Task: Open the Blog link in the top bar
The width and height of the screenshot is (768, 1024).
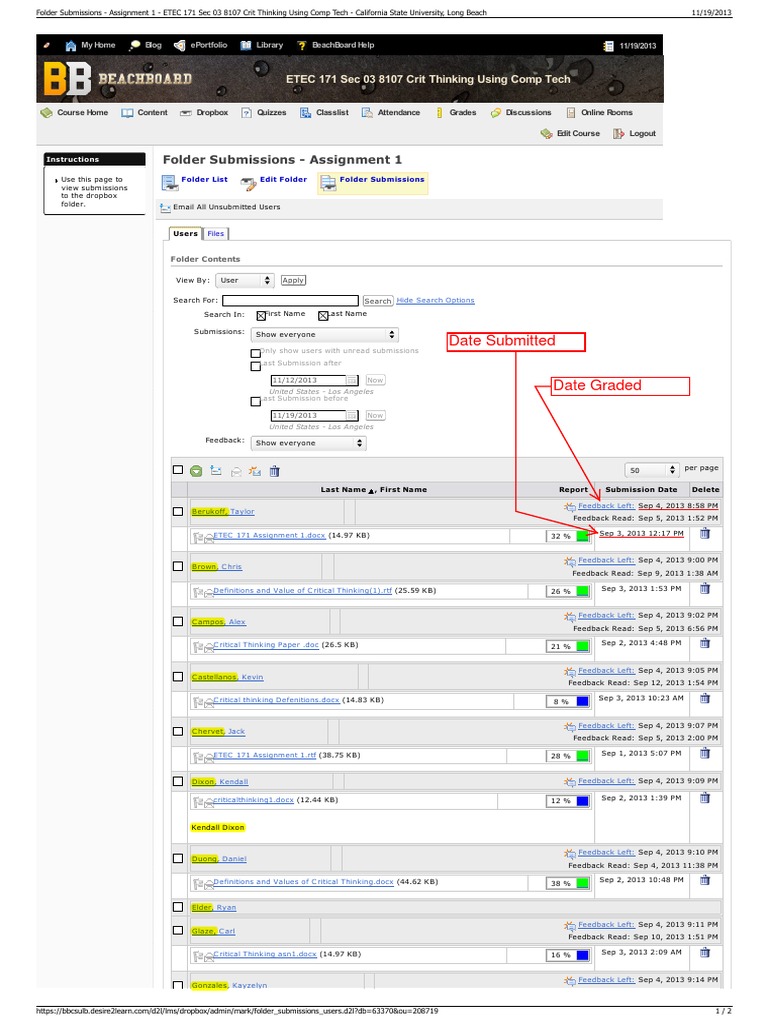Action: tap(146, 45)
